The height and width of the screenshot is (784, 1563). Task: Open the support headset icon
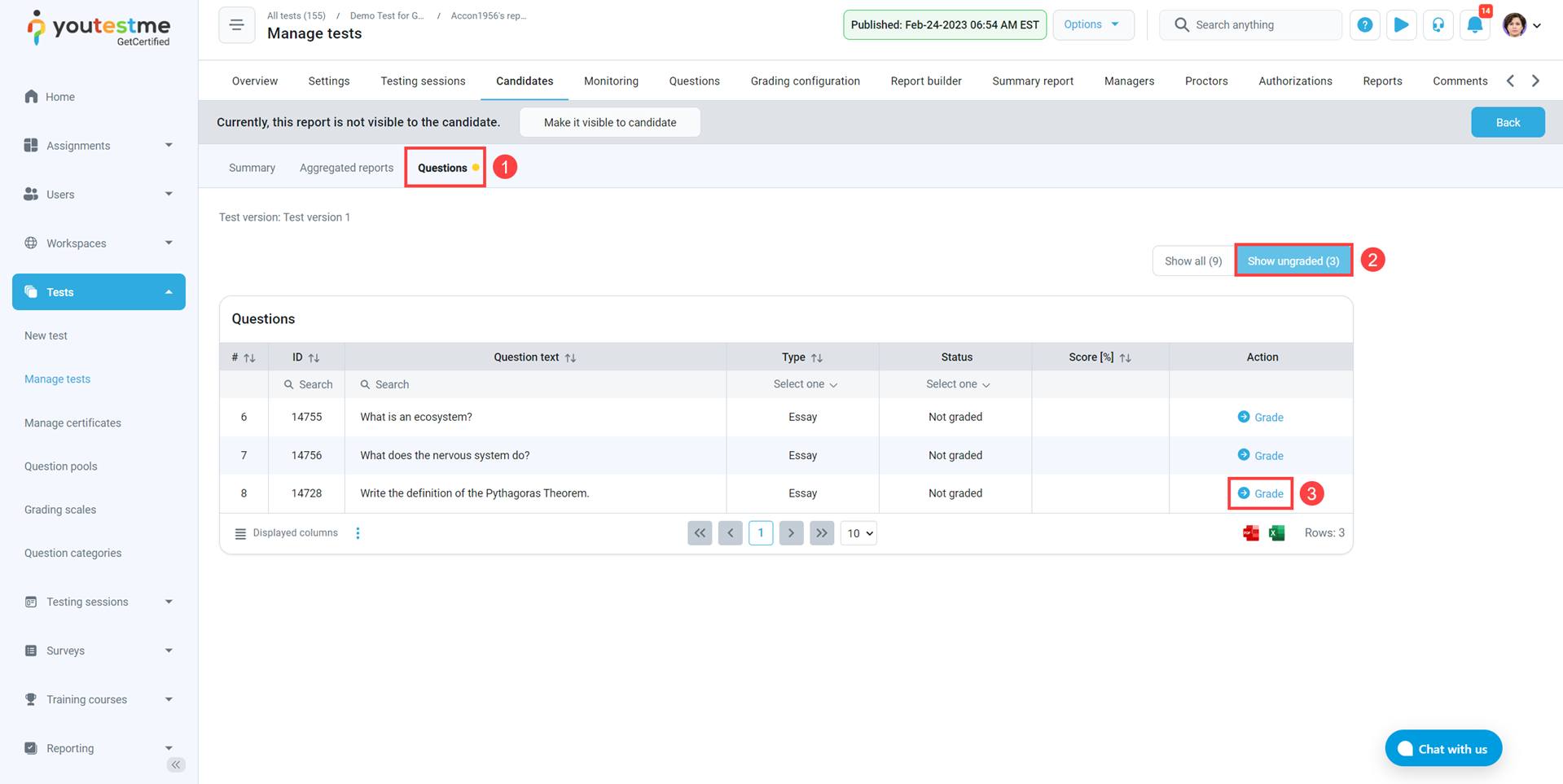point(1438,25)
